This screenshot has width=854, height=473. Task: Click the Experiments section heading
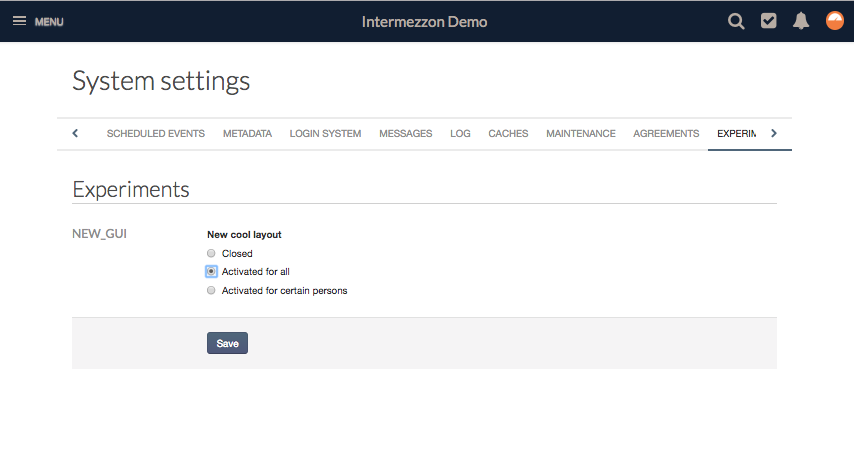click(131, 190)
